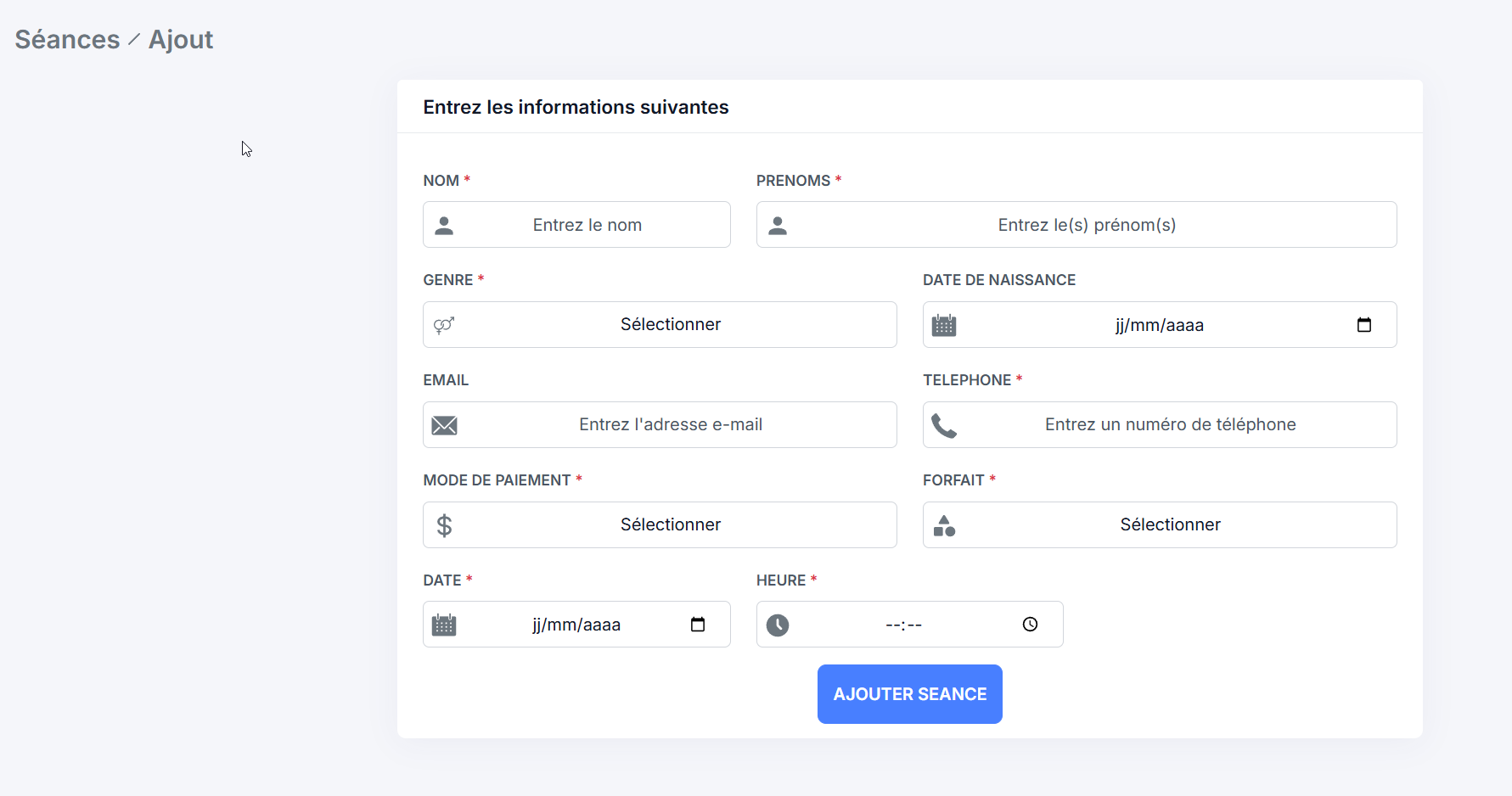Click the Ajout breadcrumb text
Viewport: 1512px width, 796px height.
coord(181,40)
